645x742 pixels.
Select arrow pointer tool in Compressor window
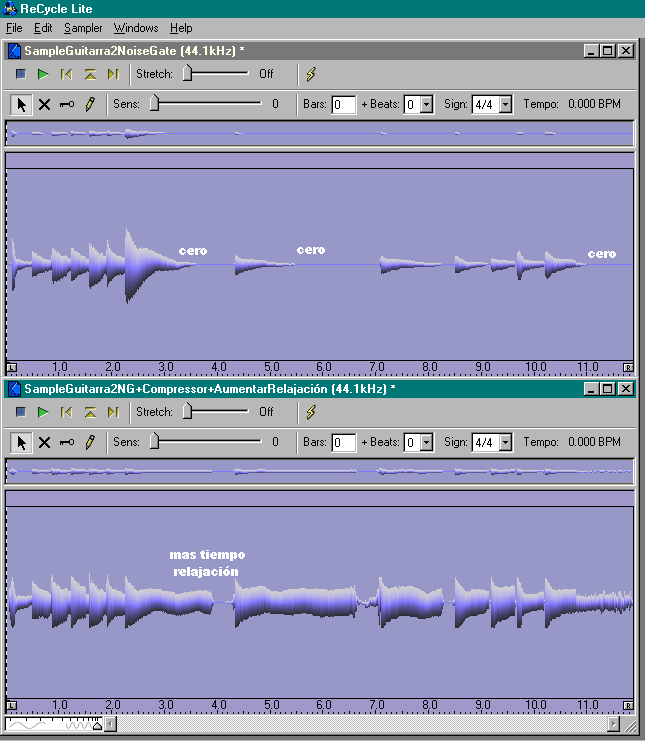point(21,442)
